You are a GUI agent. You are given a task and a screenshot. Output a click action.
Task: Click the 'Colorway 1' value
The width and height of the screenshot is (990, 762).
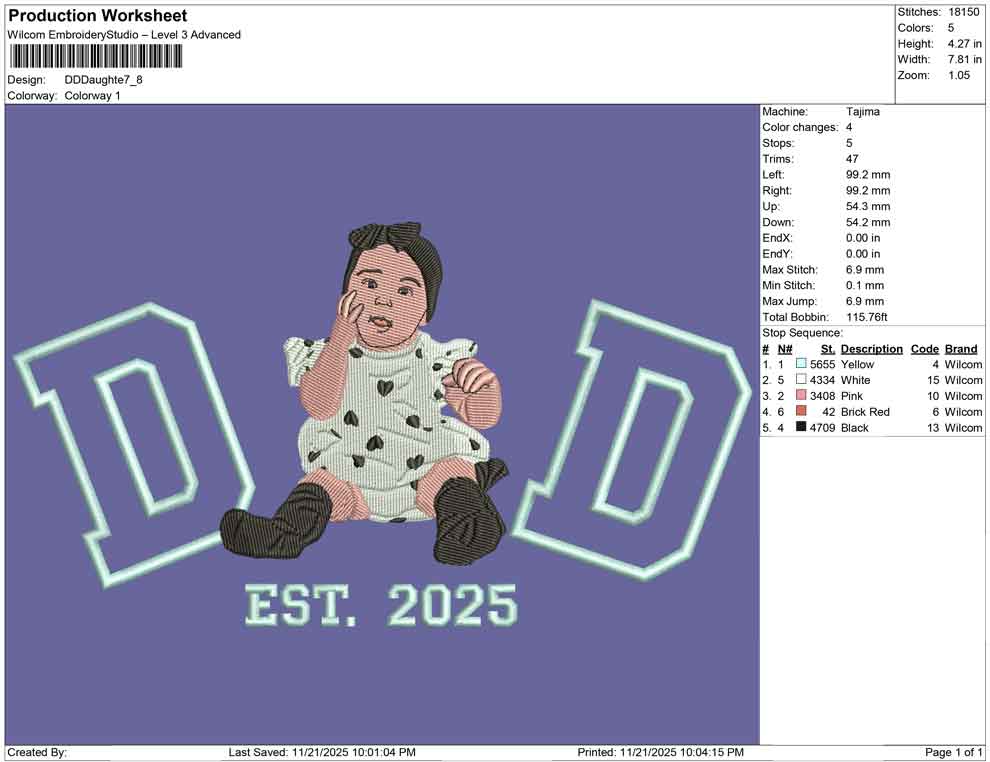92,96
